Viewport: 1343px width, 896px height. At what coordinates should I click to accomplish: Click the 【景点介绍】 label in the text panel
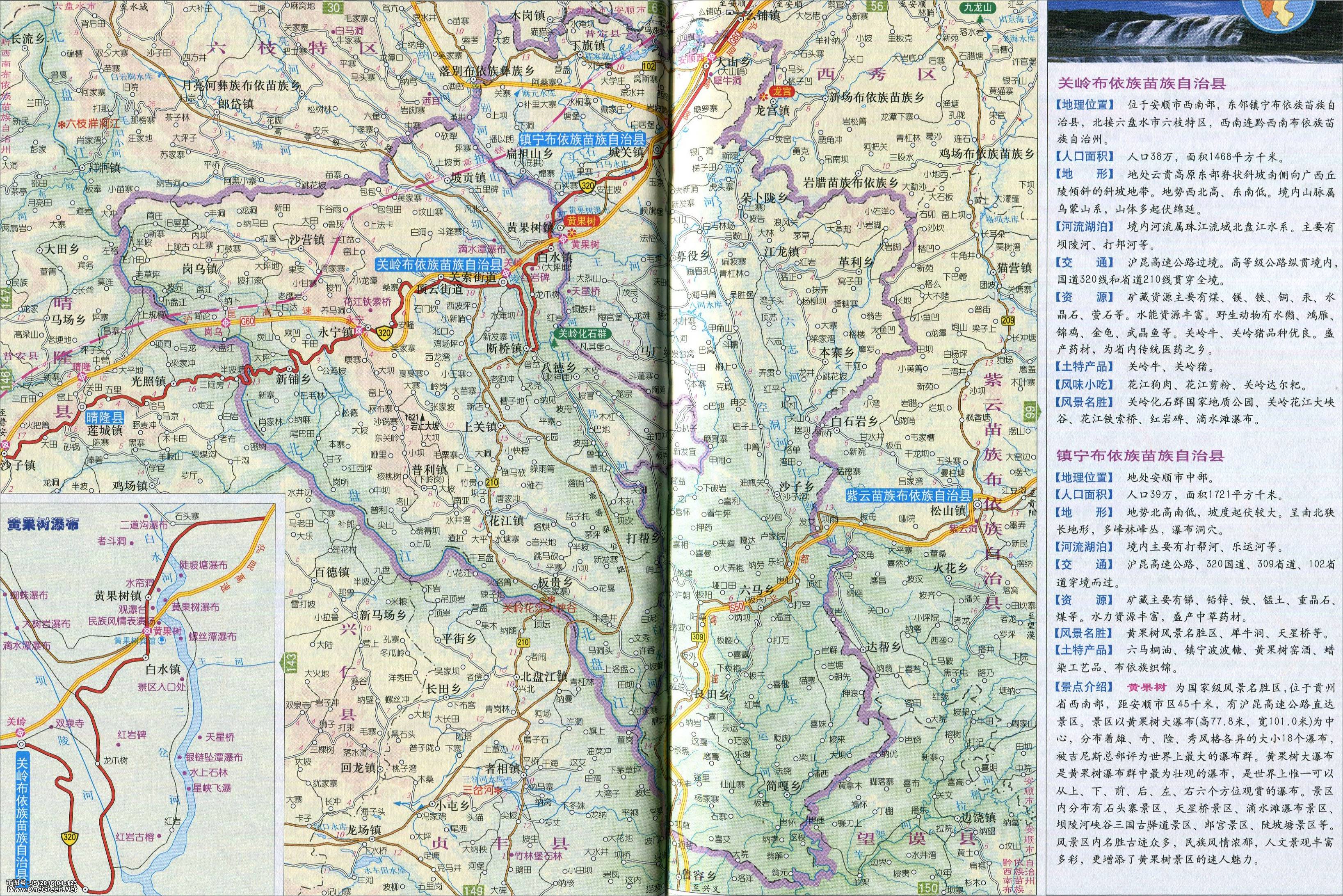tap(1084, 687)
